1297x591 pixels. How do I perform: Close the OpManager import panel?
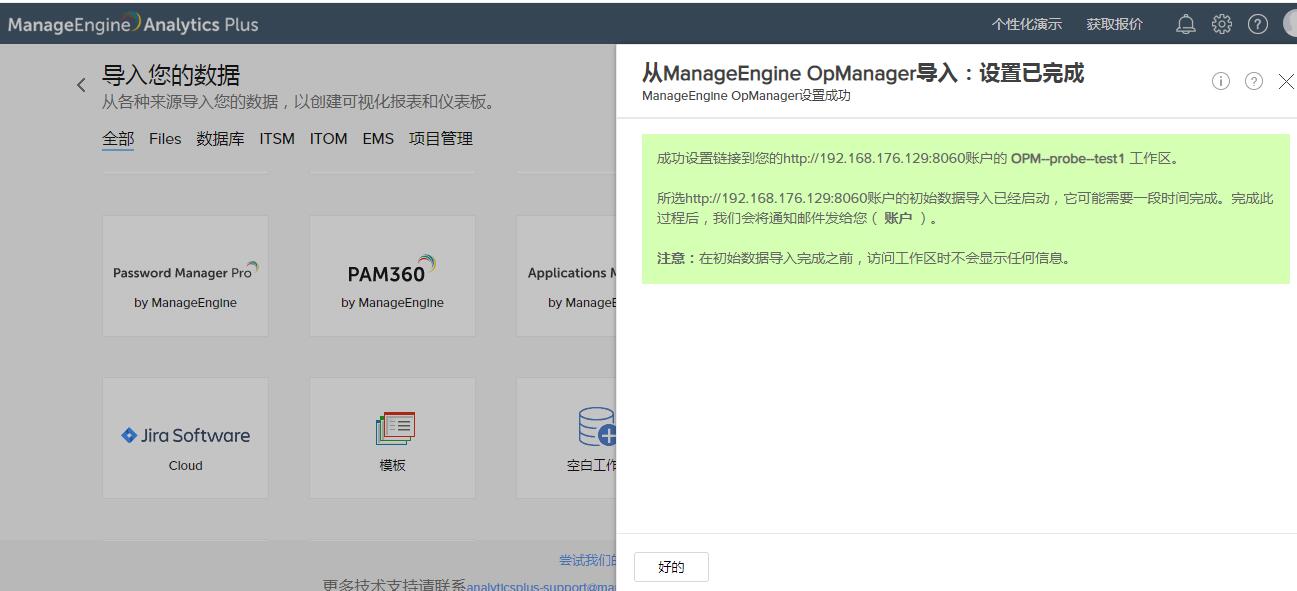pyautogui.click(x=1286, y=82)
